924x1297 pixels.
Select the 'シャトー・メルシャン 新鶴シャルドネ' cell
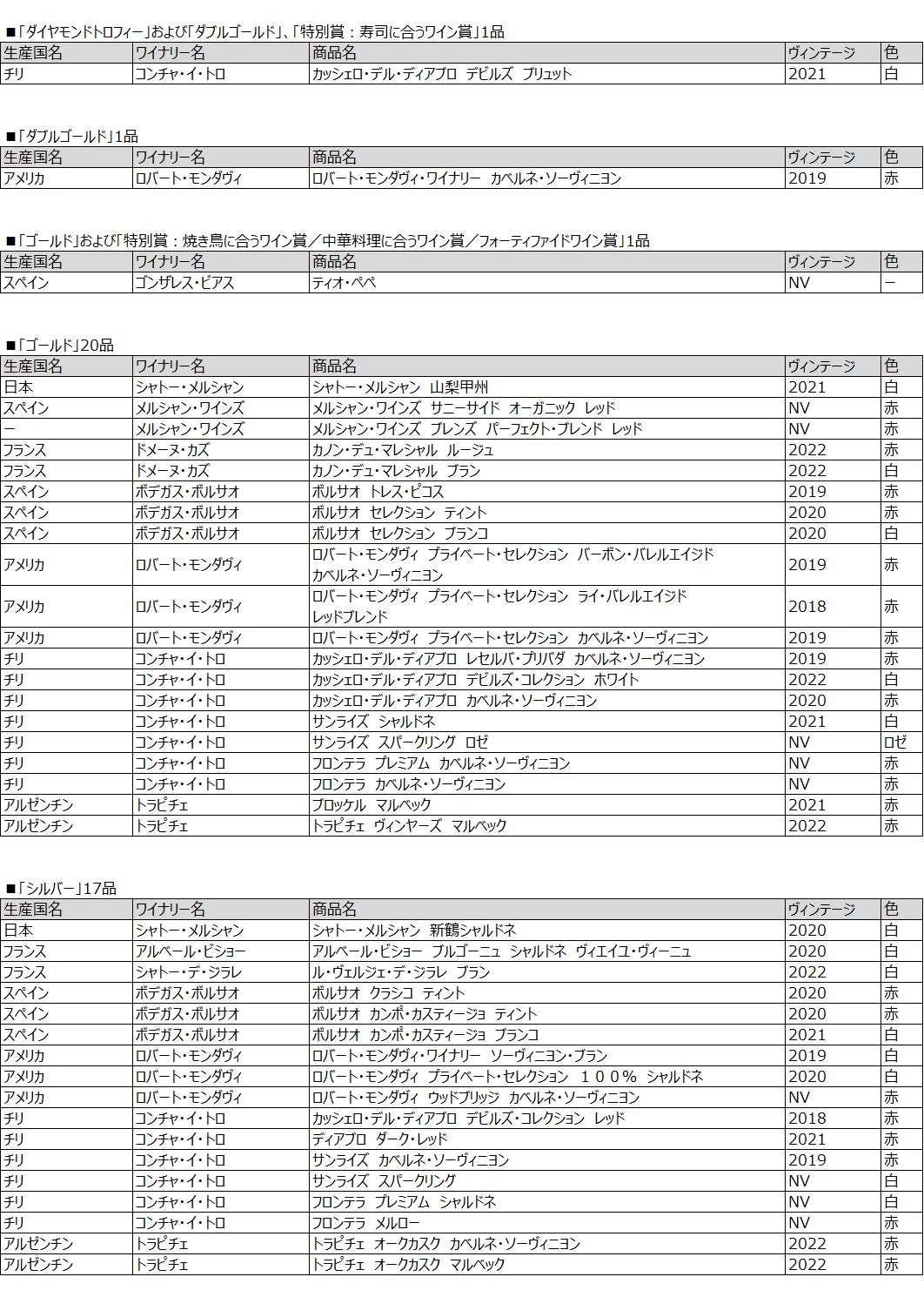click(546, 931)
